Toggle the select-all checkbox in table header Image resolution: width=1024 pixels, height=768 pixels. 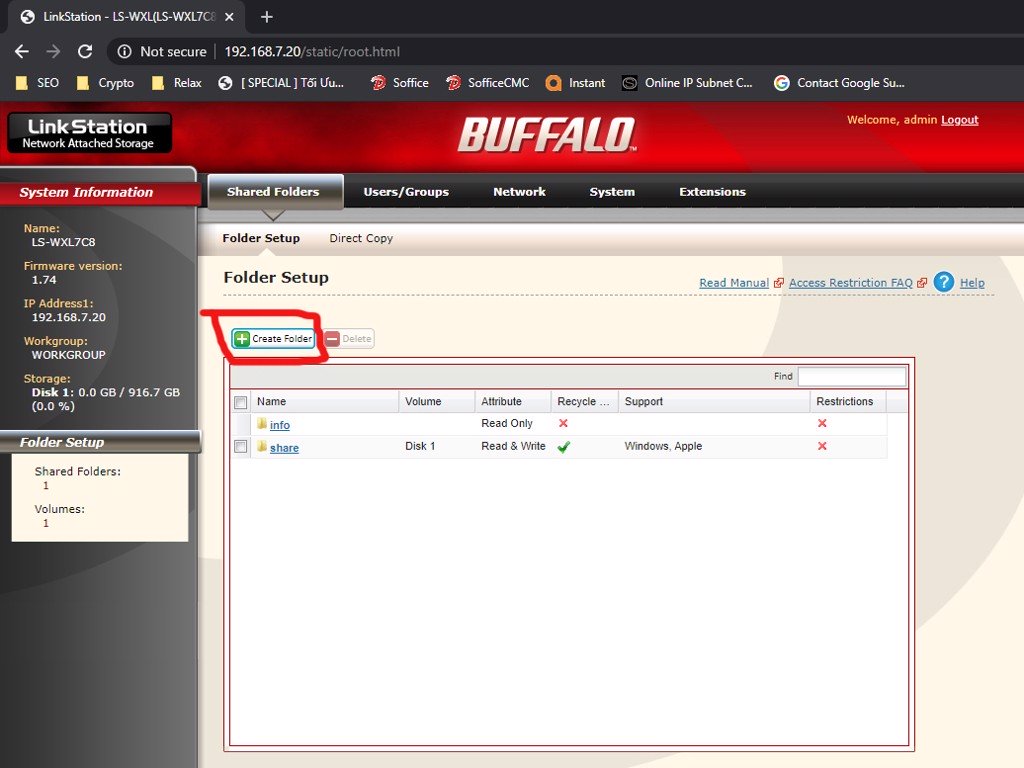coord(240,402)
